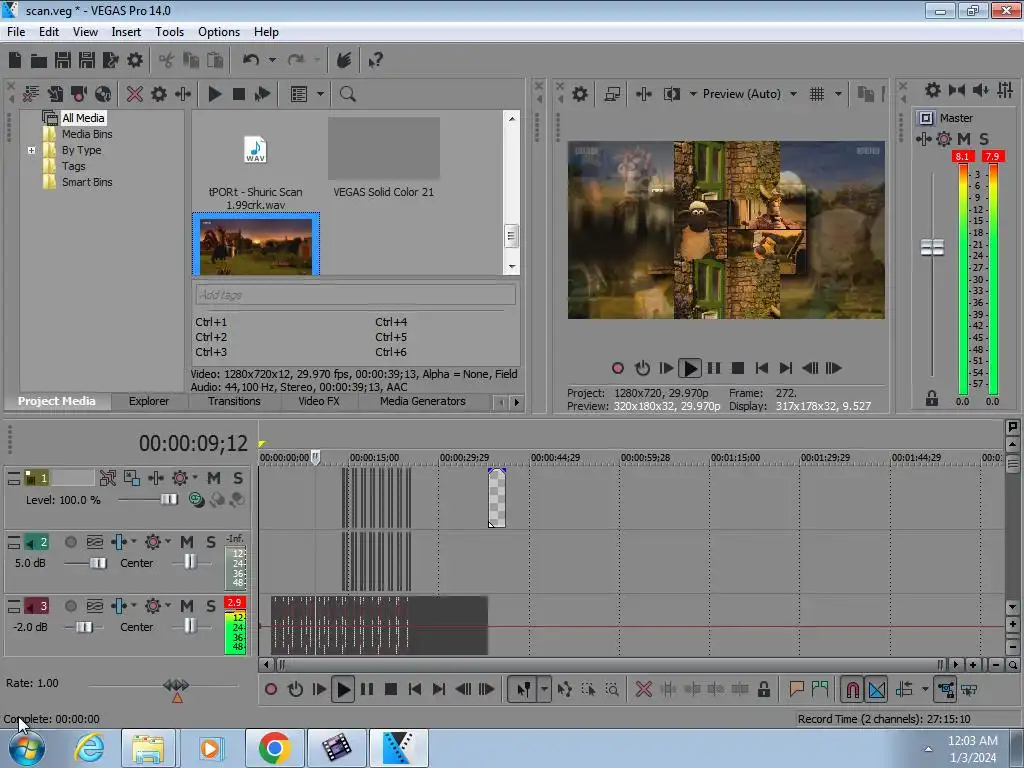The width and height of the screenshot is (1024, 768).
Task: Create a new project via toolbar icon
Action: pos(15,61)
